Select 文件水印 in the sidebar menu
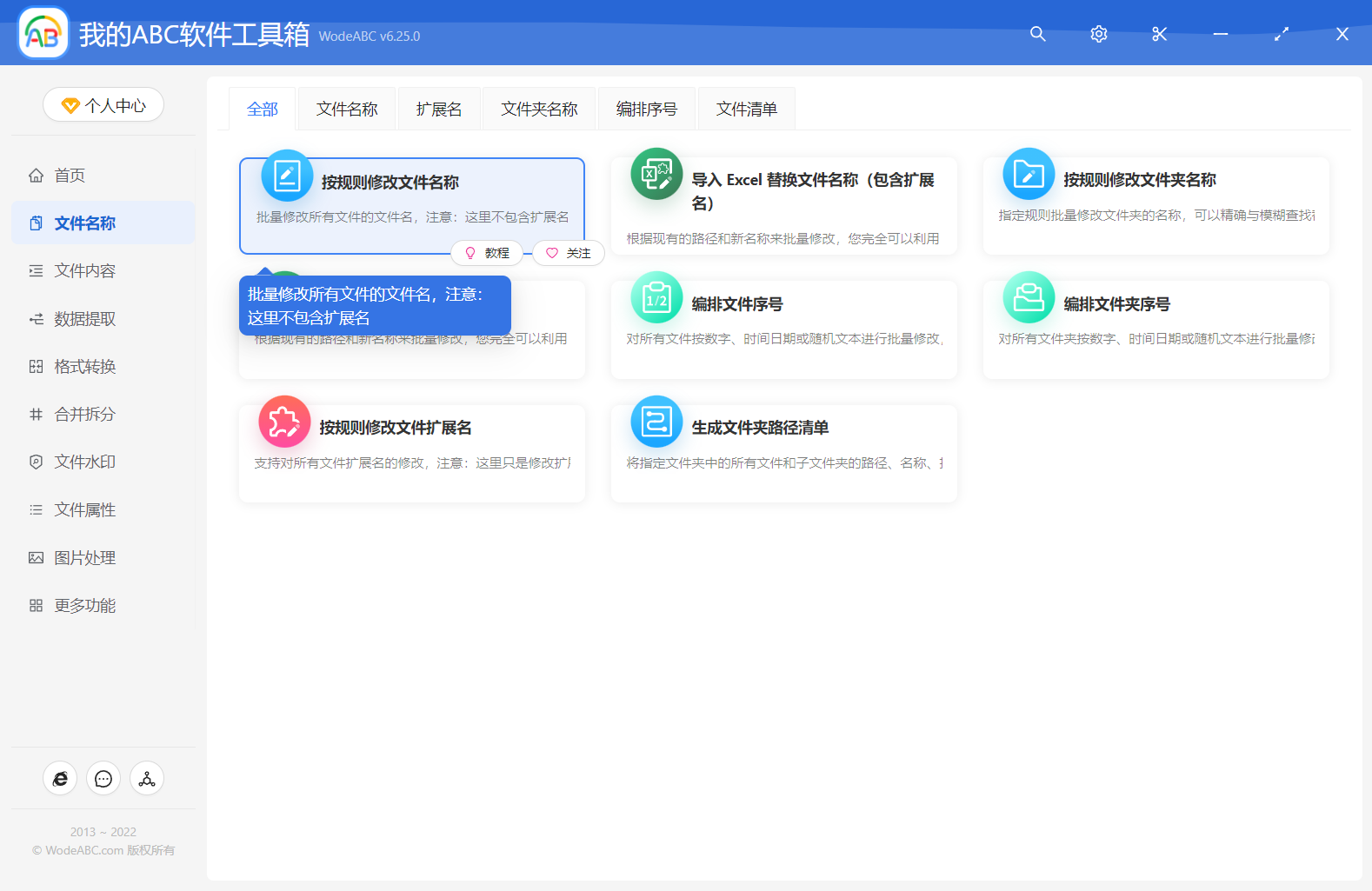The width and height of the screenshot is (1372, 891). pyautogui.click(x=84, y=462)
